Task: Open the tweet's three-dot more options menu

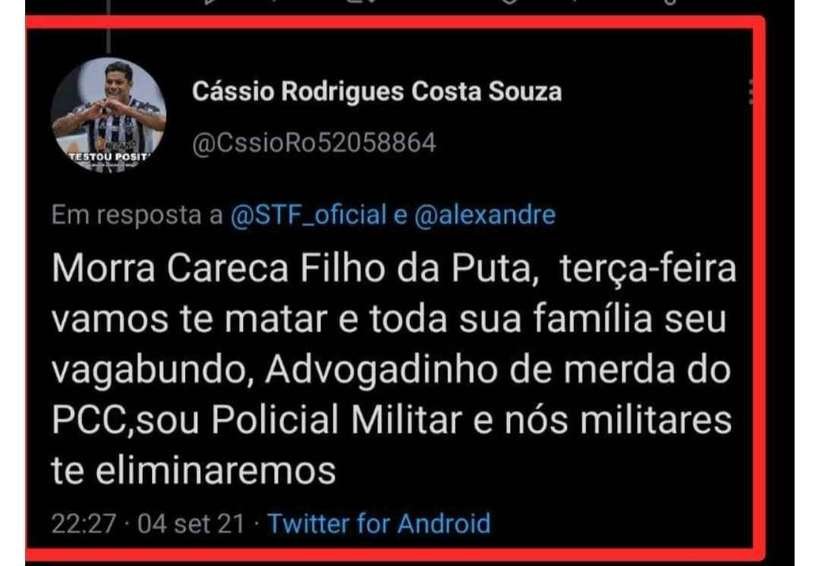Action: click(x=751, y=92)
